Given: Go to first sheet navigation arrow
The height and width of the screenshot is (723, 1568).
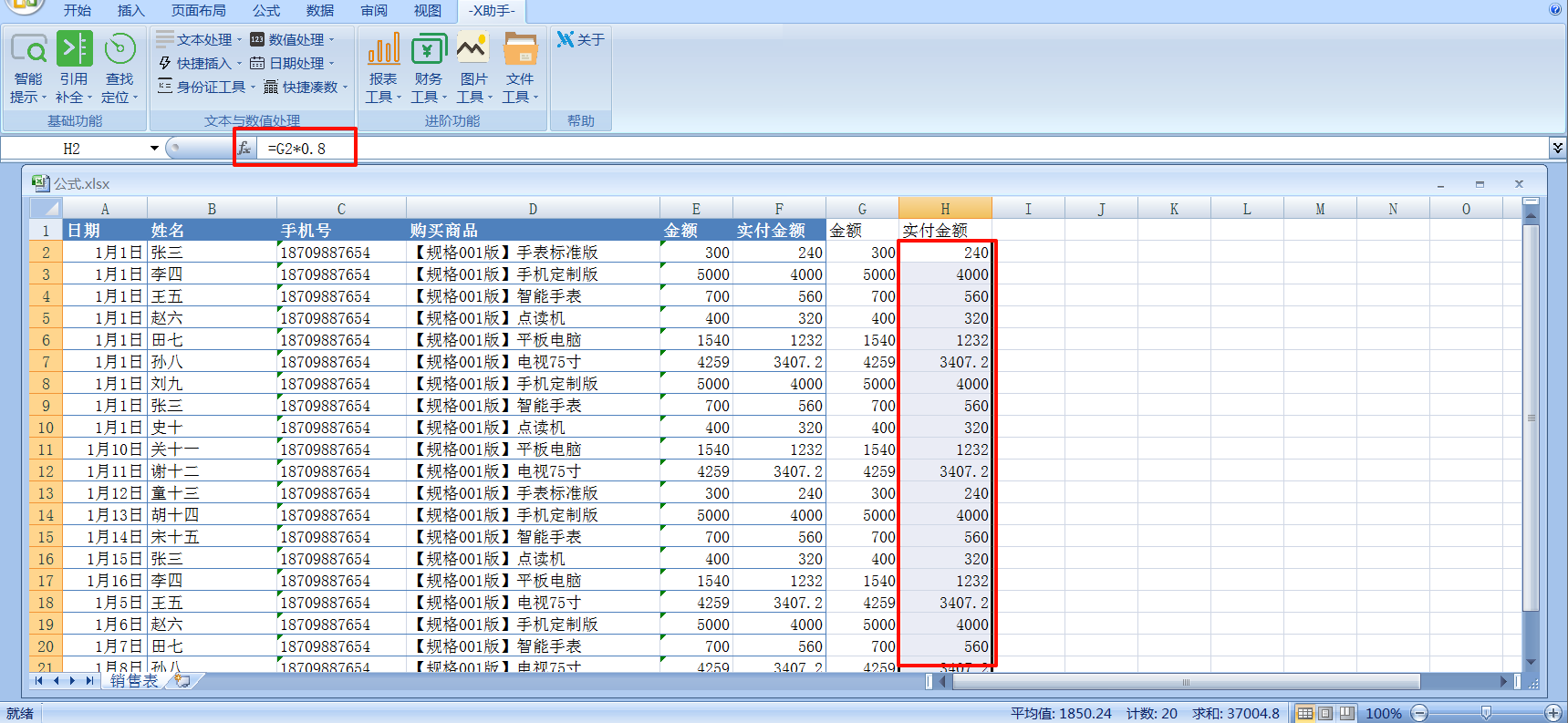Looking at the screenshot, I should pyautogui.click(x=38, y=681).
